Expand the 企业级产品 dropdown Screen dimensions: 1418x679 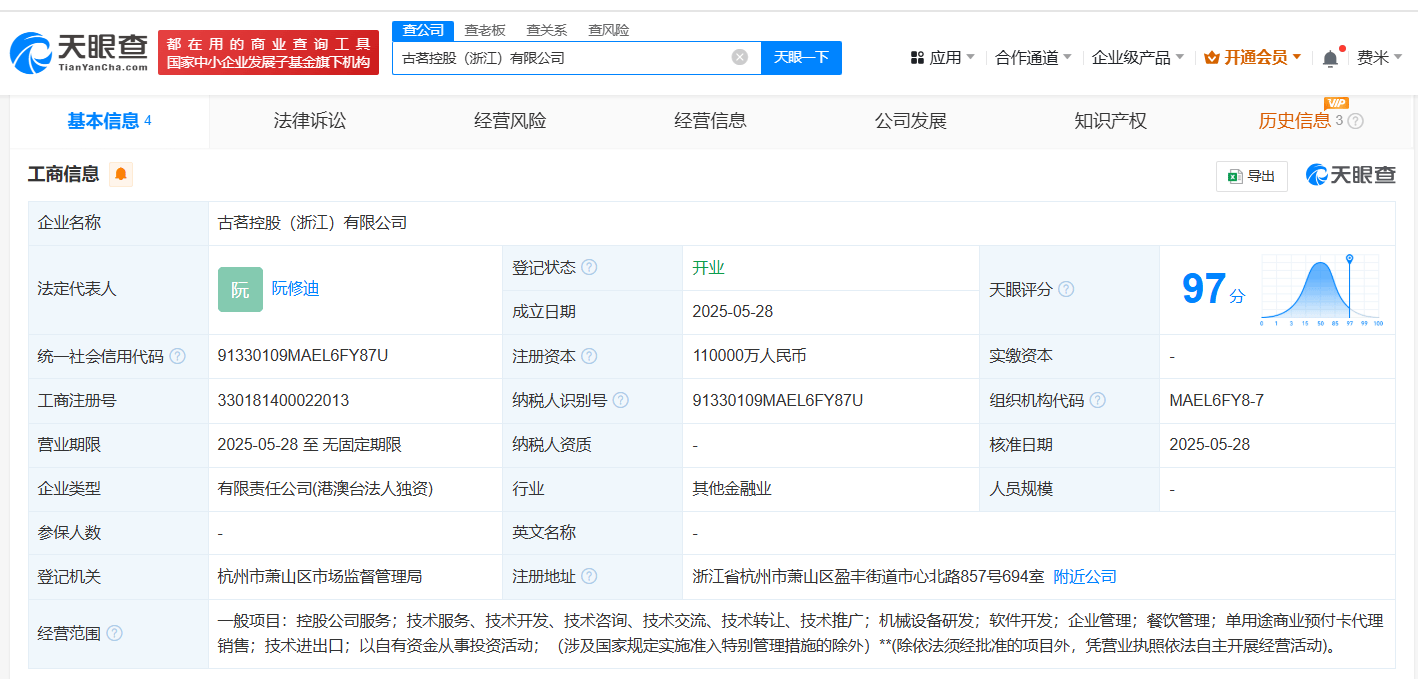[x=1137, y=58]
